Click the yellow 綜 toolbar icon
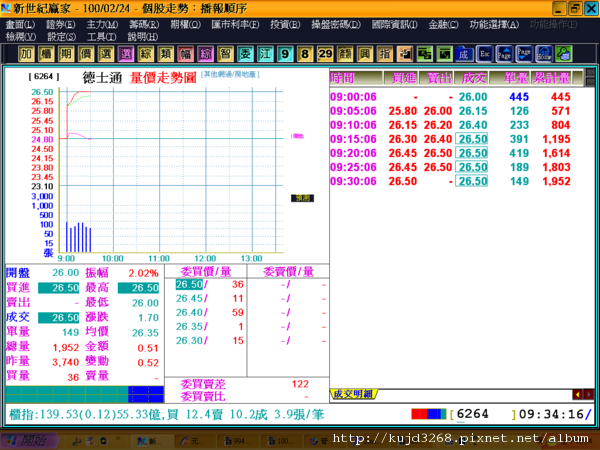600x450 pixels. [146, 54]
